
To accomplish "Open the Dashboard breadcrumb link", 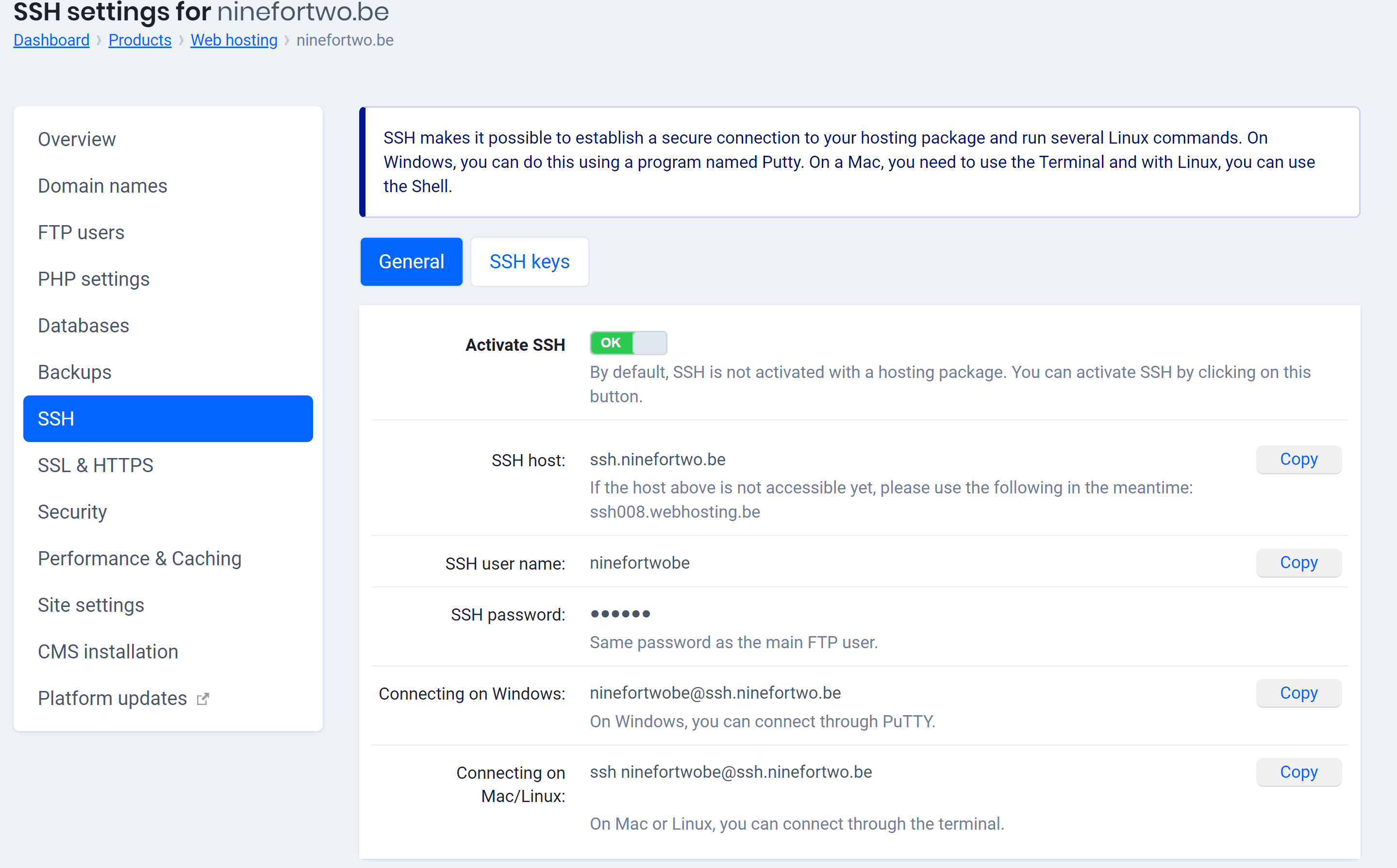I will [51, 40].
